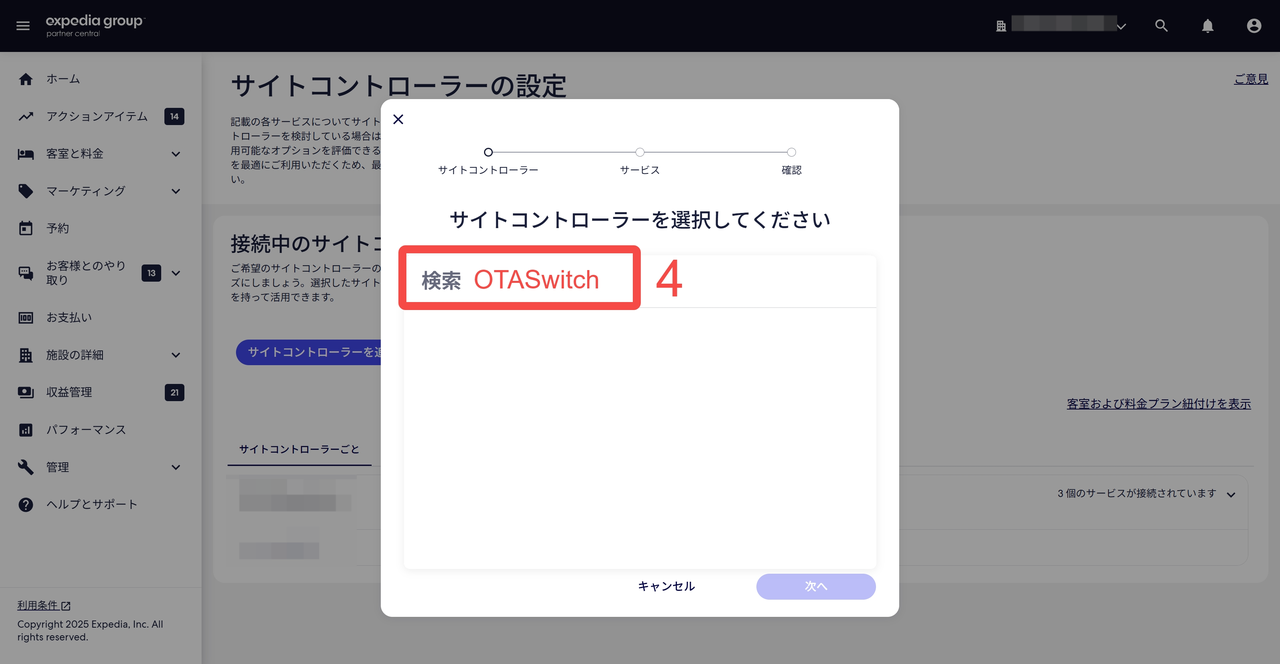
Task: Open 収益管理 in the sidebar
Action: pos(69,392)
